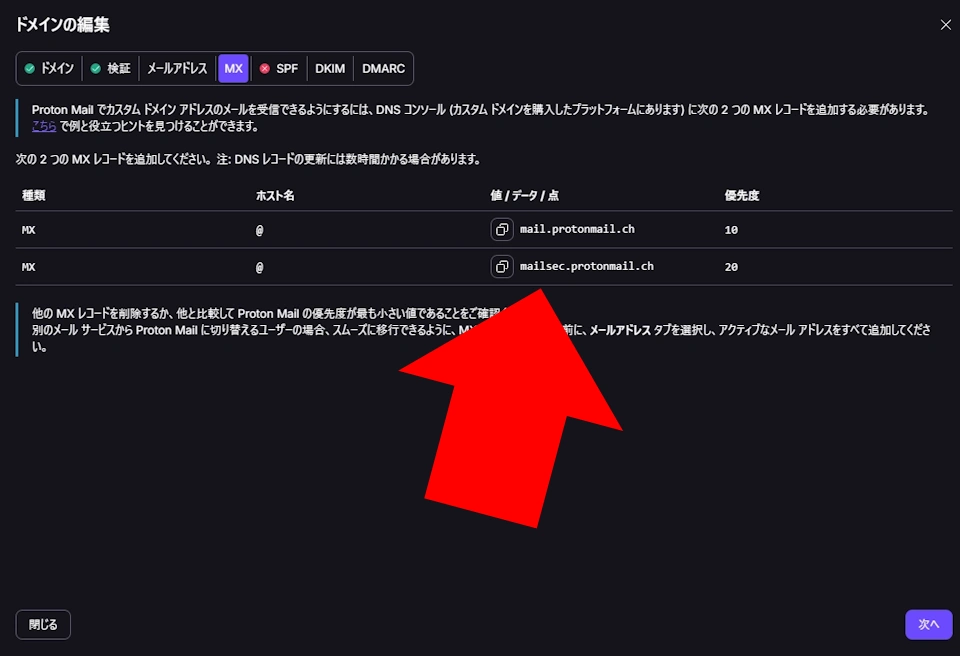Click the 種類 column header
The height and width of the screenshot is (656, 960).
[33, 196]
